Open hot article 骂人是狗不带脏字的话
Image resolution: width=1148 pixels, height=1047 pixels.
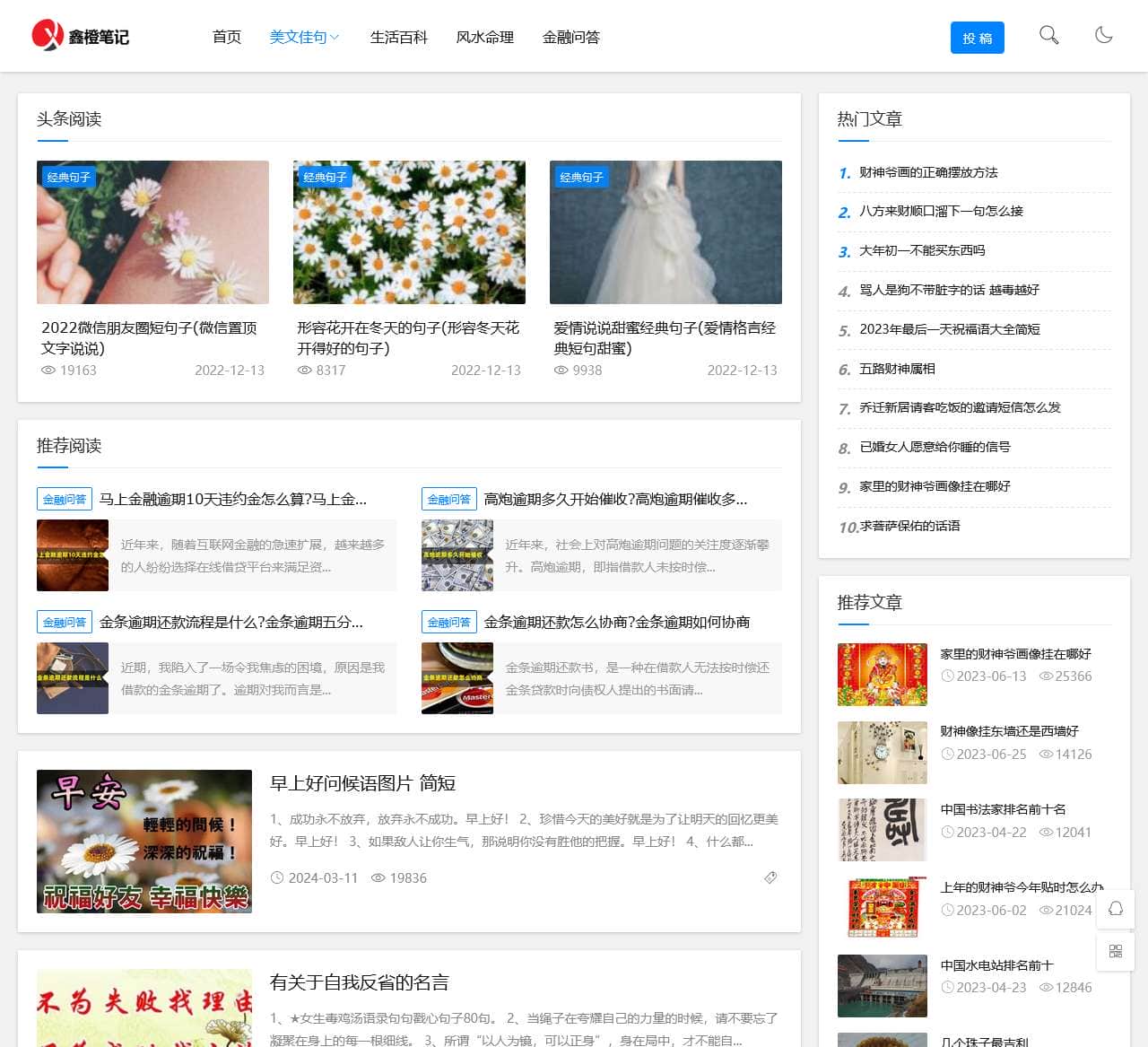click(949, 290)
